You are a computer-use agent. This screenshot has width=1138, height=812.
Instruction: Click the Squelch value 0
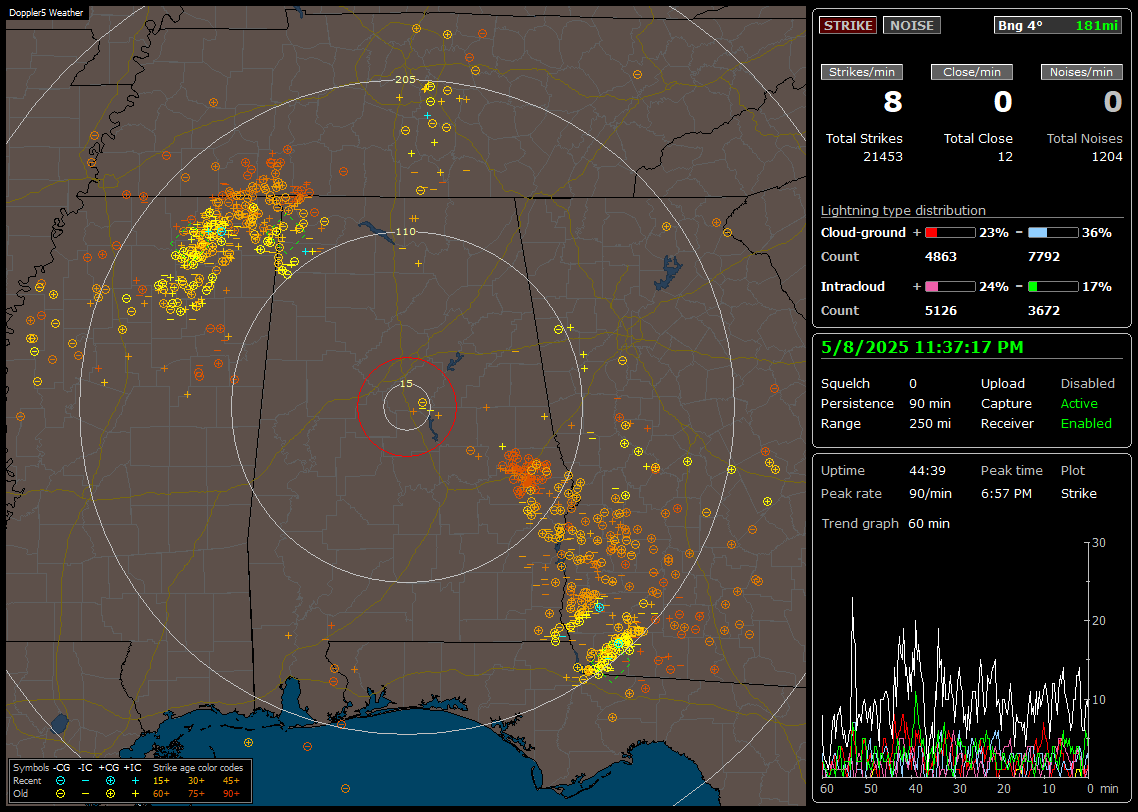pos(913,384)
